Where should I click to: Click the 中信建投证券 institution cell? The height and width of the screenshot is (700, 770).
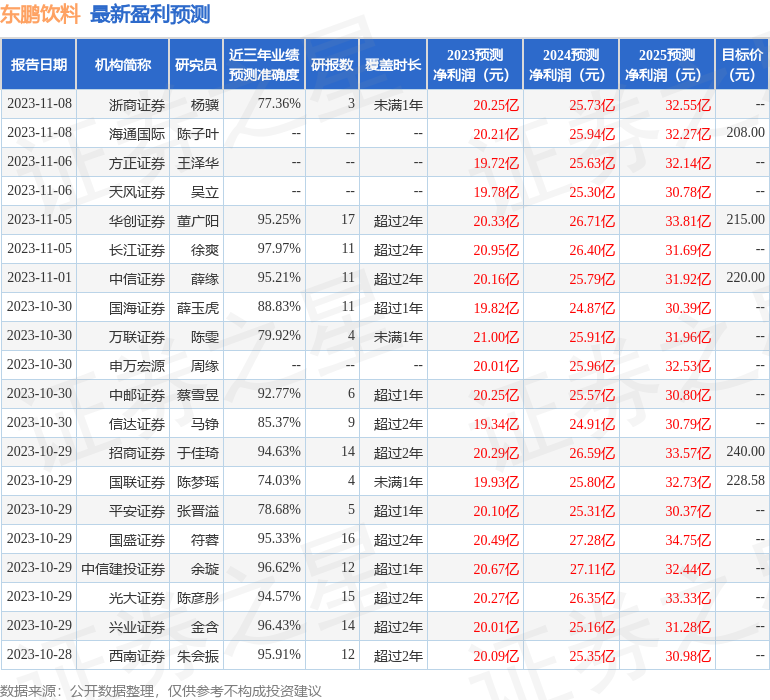click(123, 569)
